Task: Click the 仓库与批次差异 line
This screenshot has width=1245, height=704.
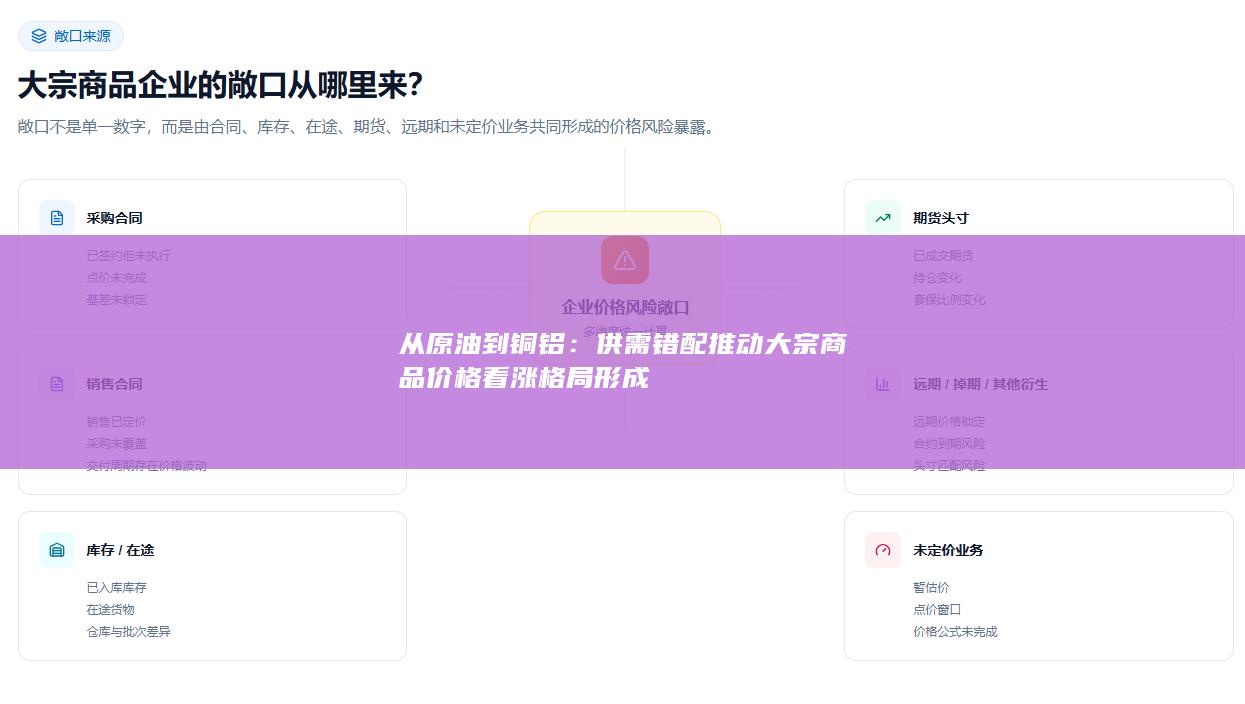Action: pos(129,631)
